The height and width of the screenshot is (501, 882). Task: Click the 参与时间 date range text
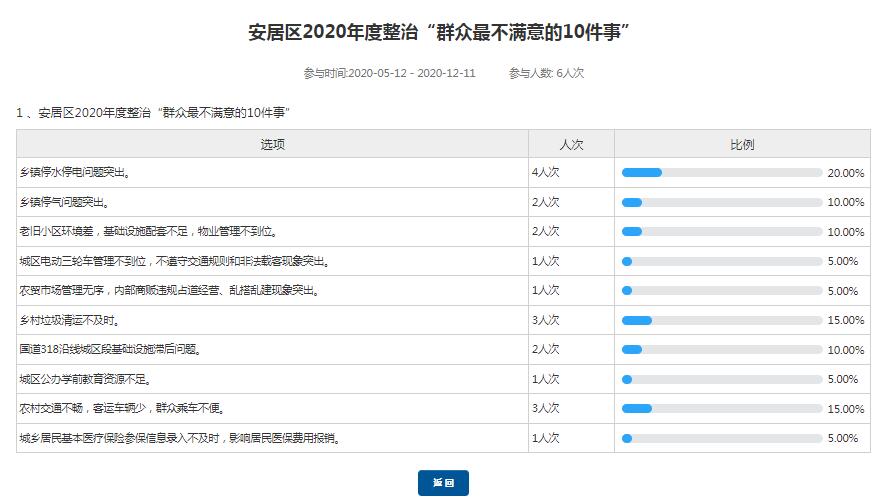click(389, 73)
